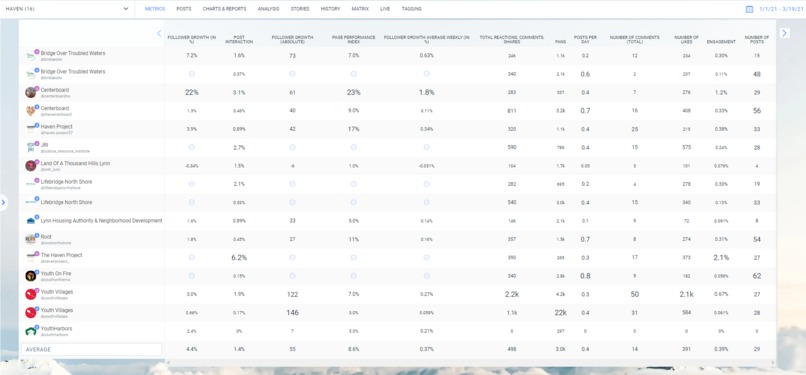Open the Haven Project row name
The image size is (806, 375).
(57, 126)
